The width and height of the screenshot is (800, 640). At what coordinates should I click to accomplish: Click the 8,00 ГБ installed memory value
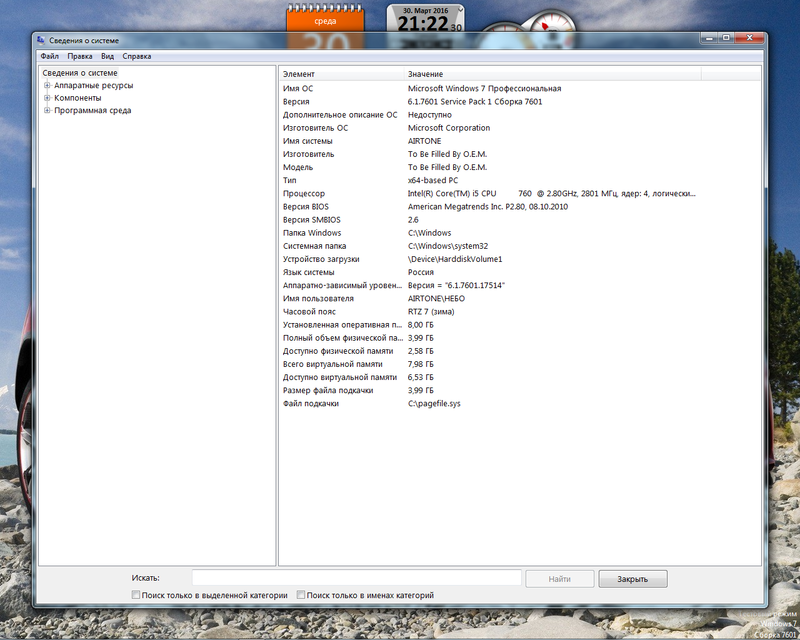421,325
